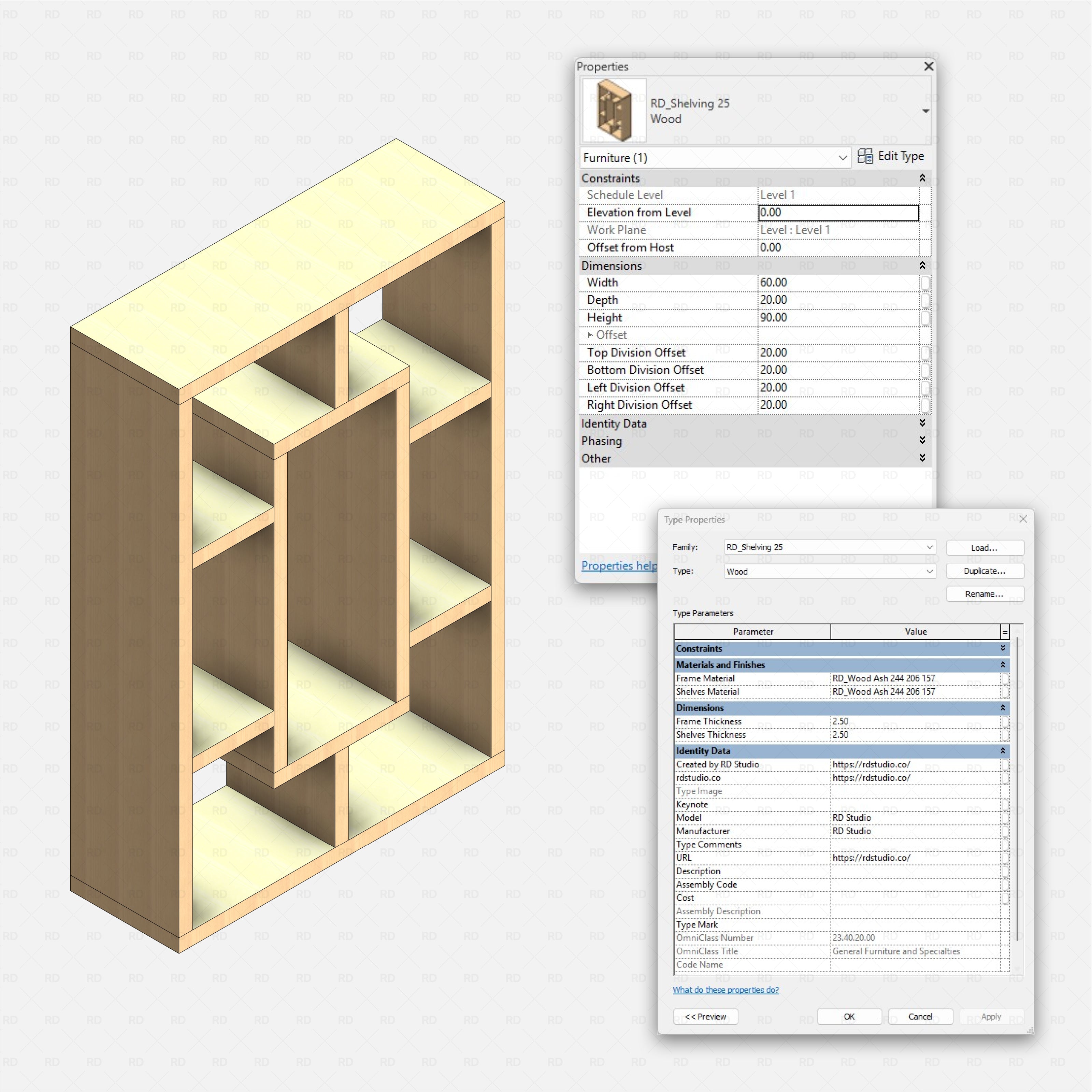Click the Keynote value cell
The height and width of the screenshot is (1092, 1092).
click(915, 804)
